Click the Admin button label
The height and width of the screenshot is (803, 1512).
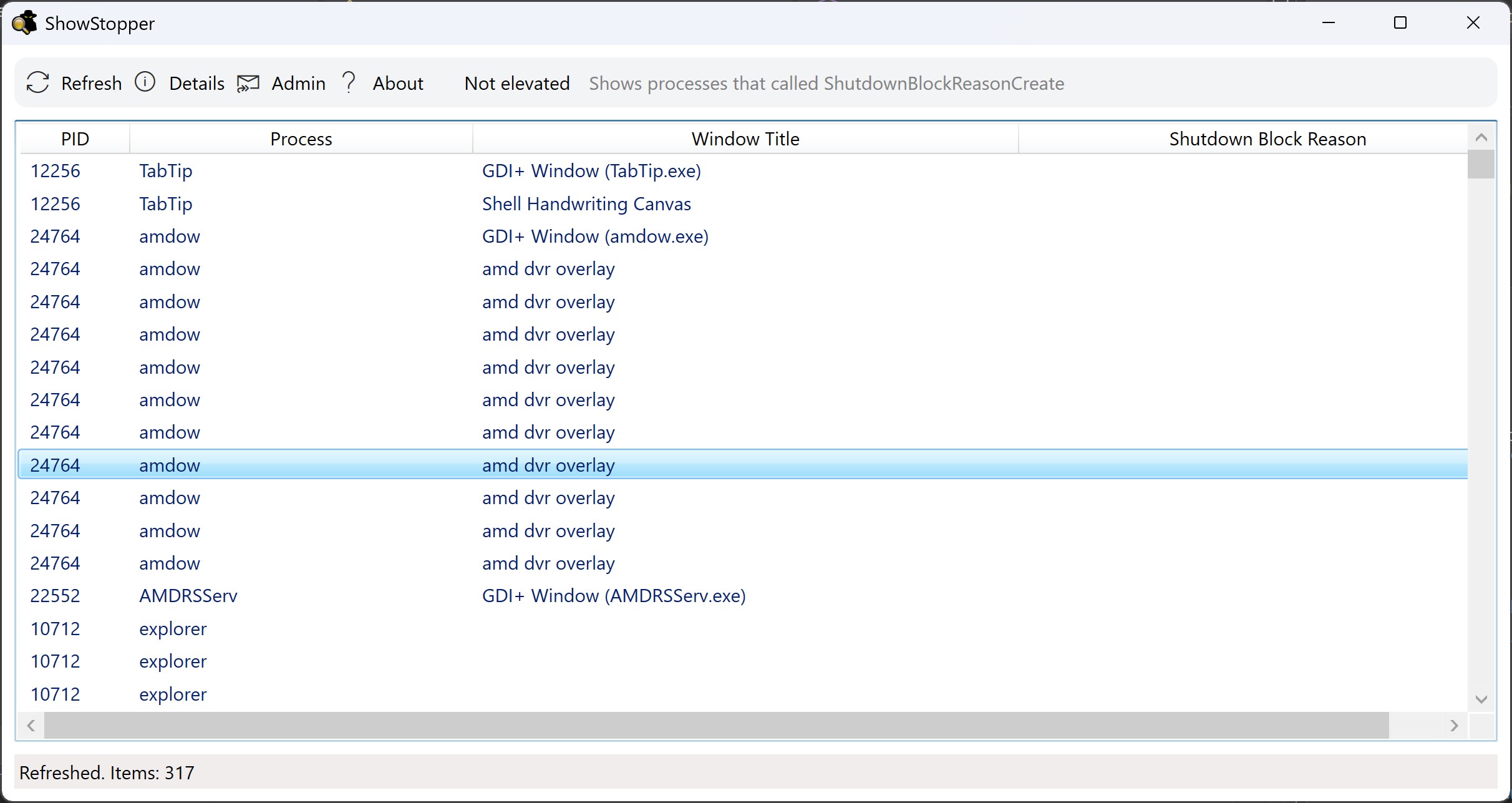click(299, 83)
